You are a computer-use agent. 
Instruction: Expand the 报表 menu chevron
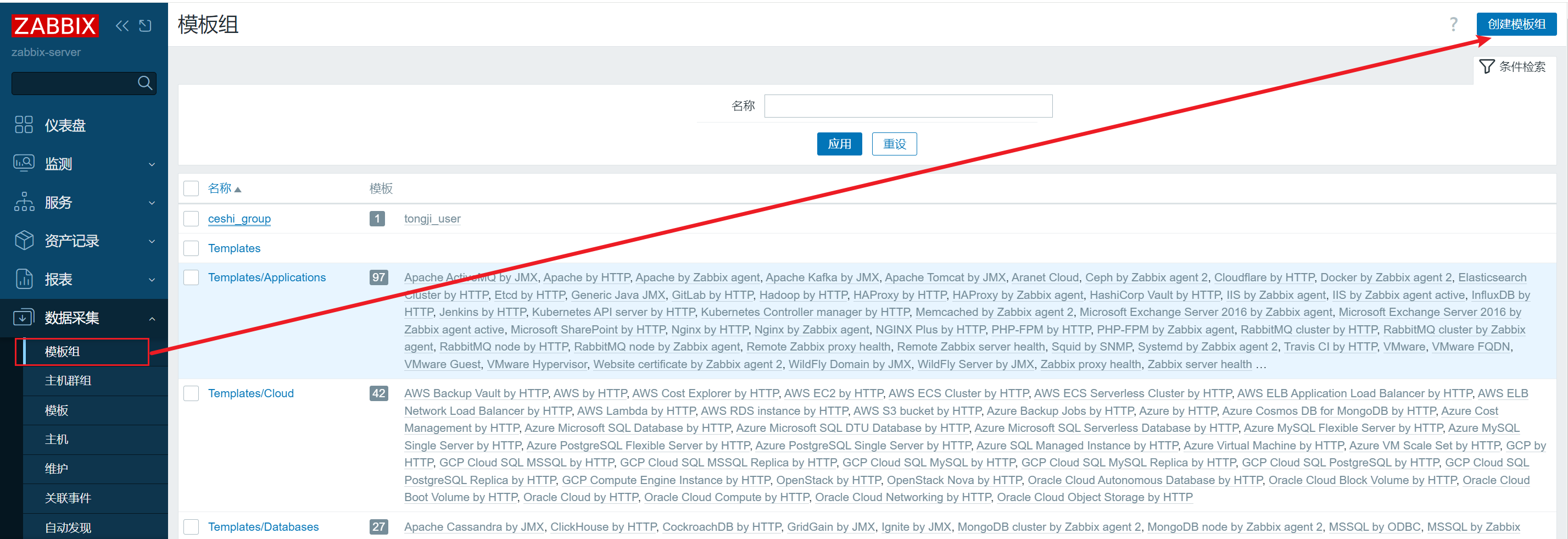(152, 280)
